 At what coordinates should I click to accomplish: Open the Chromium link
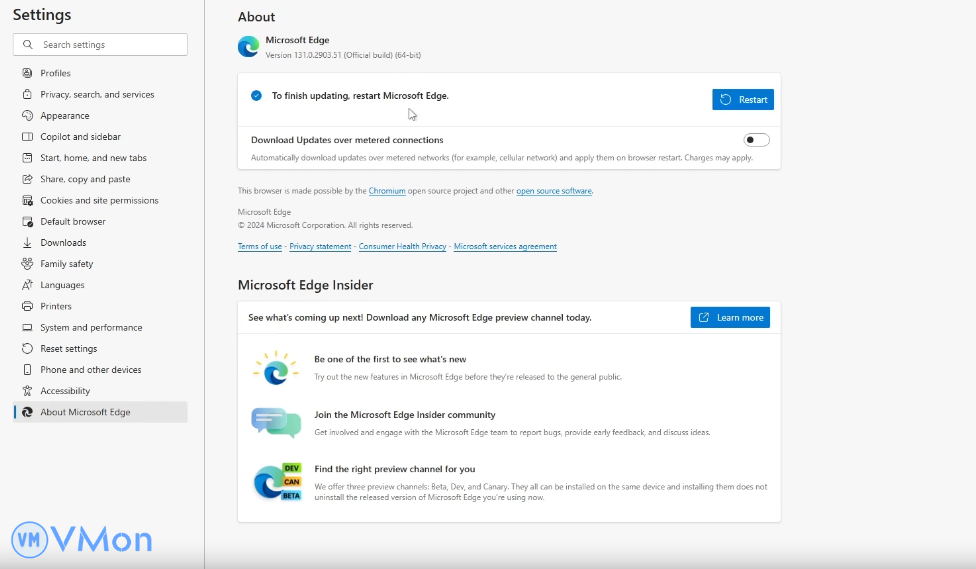[386, 191]
